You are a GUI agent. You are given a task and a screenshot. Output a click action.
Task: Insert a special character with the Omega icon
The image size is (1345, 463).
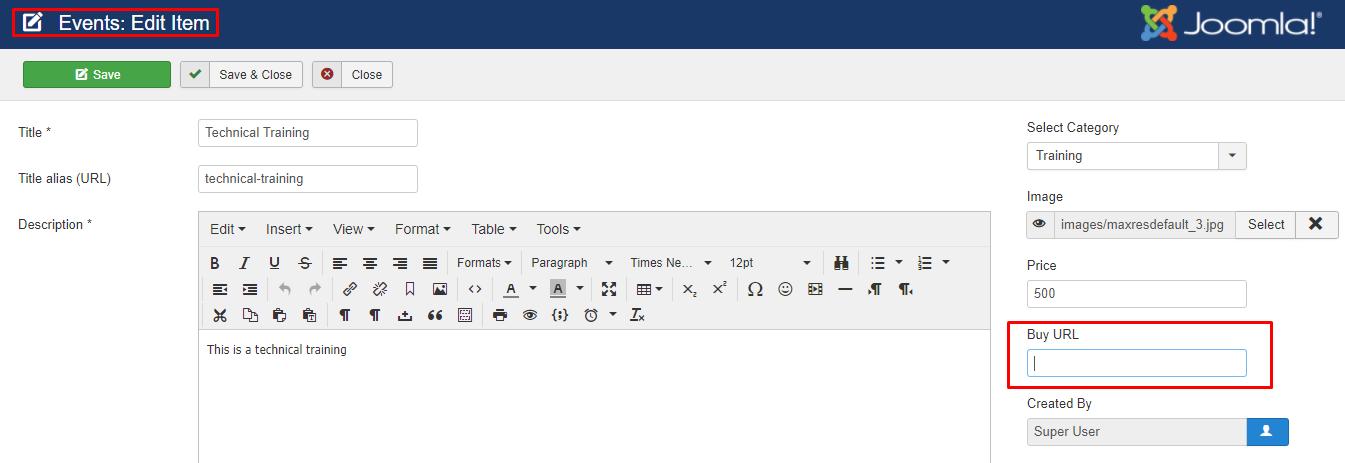(755, 289)
